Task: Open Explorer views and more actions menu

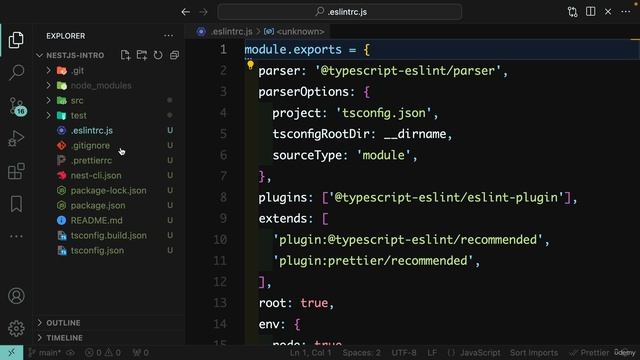Action: point(168,36)
